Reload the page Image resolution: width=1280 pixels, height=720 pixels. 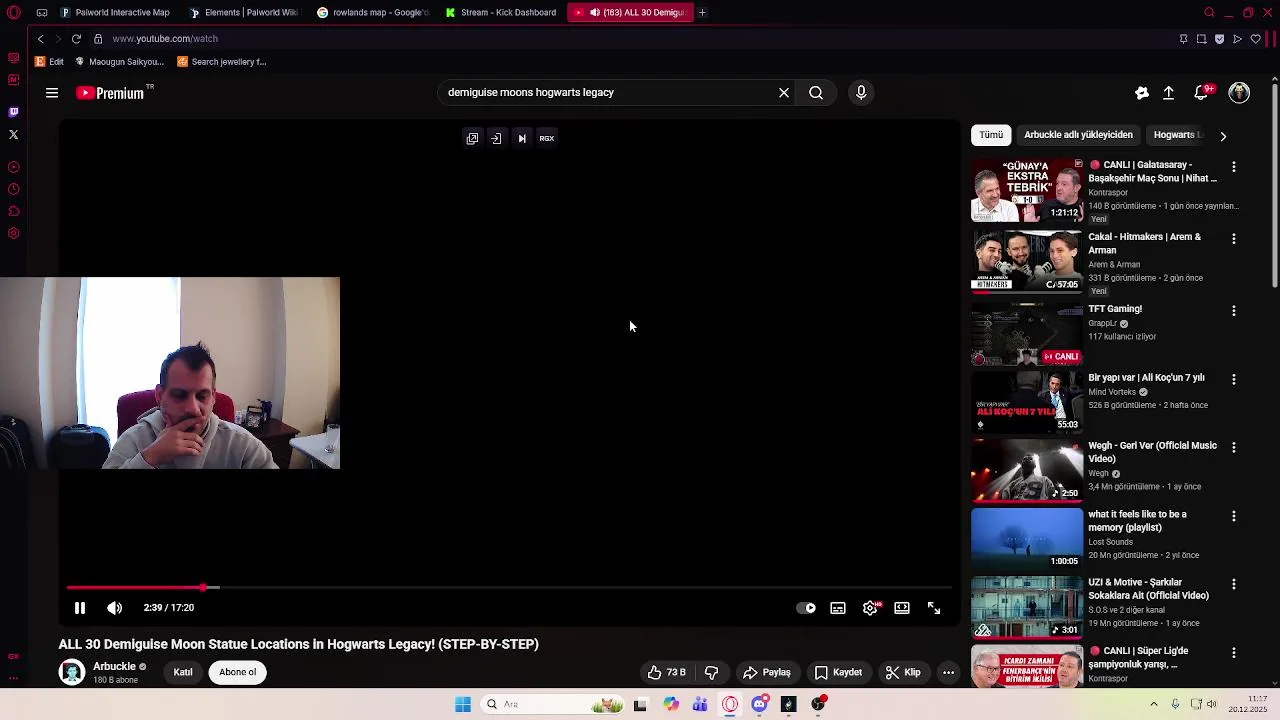76,39
